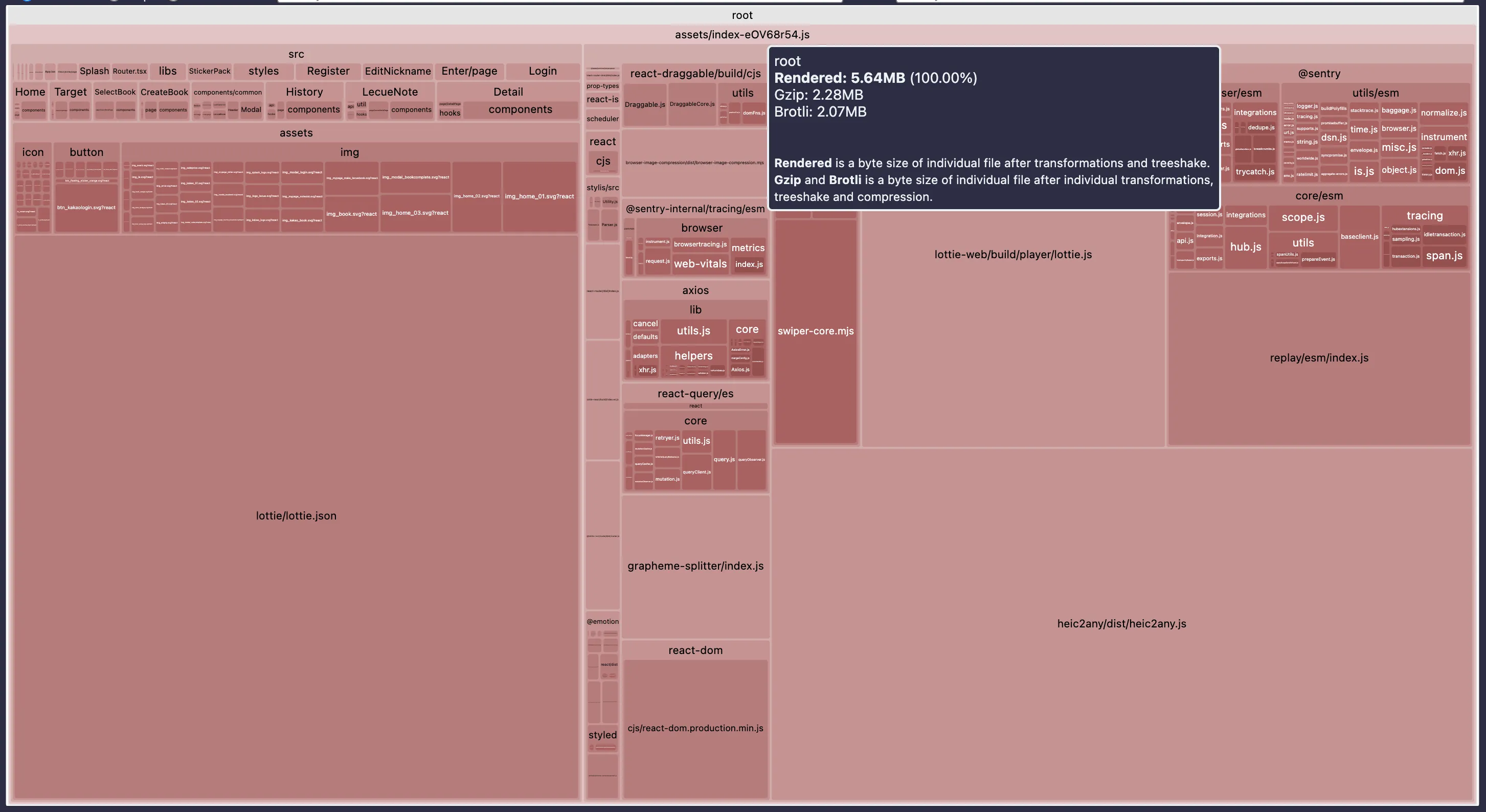Click the span.js block under tracing
The height and width of the screenshot is (812, 1486).
point(1444,256)
